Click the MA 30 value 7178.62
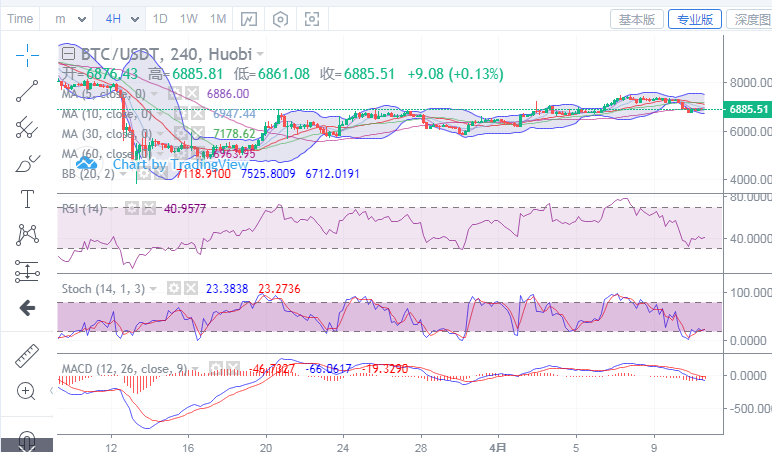 click(x=234, y=133)
